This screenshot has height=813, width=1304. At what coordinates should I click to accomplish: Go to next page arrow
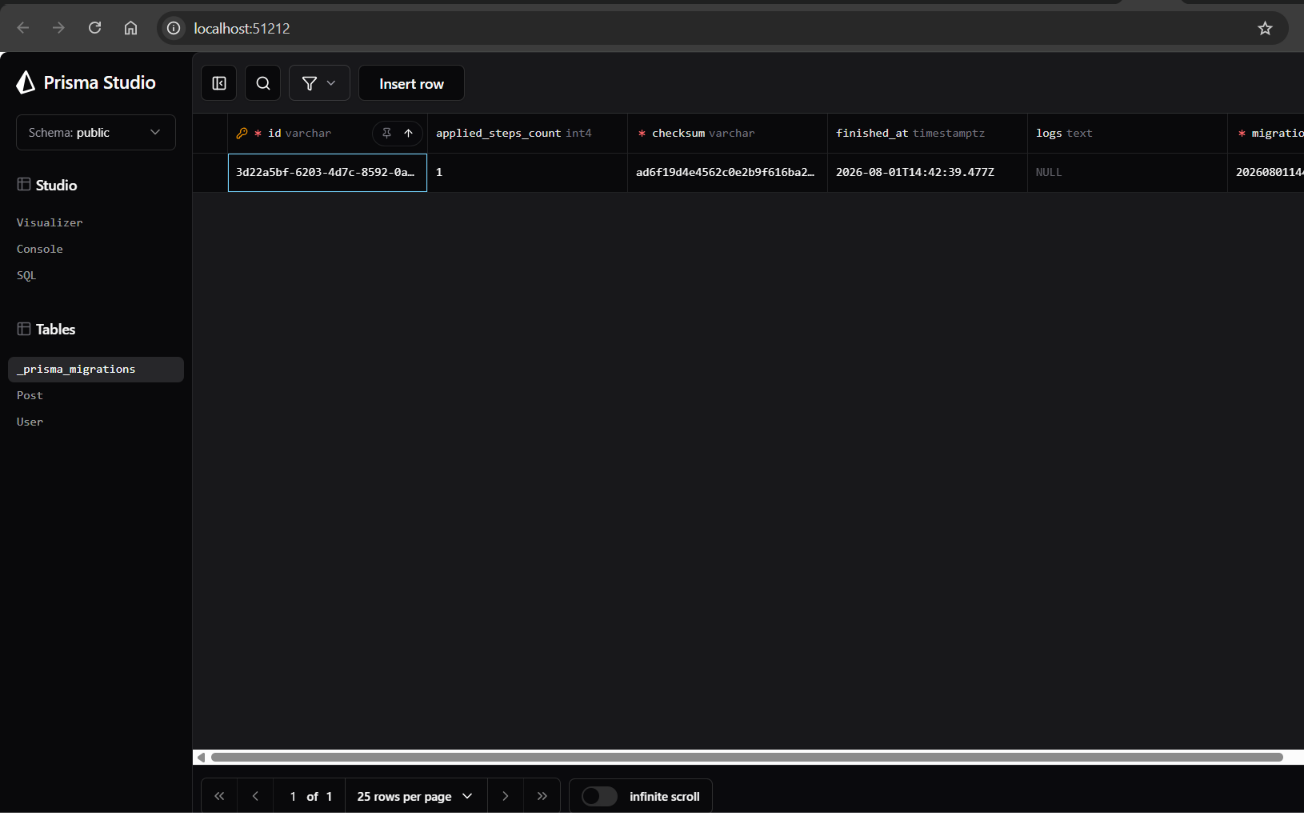tap(505, 796)
